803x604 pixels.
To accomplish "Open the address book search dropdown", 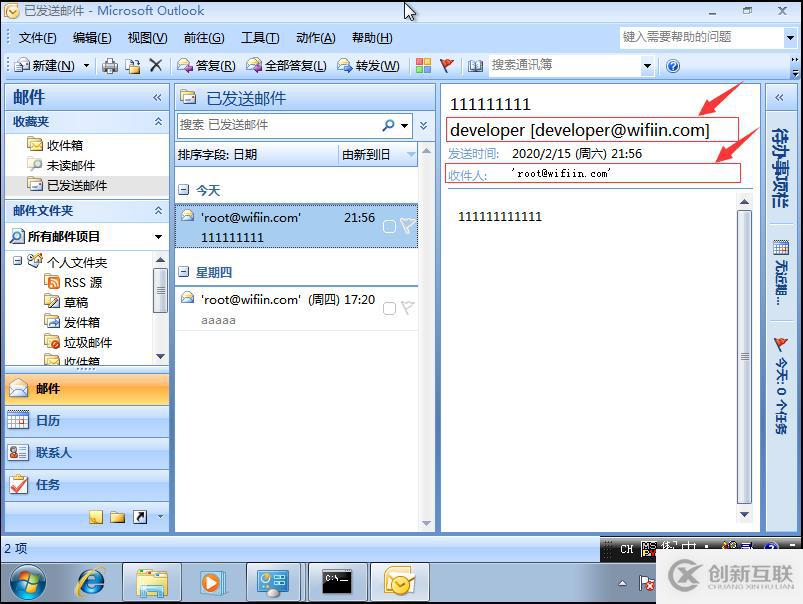I will pyautogui.click(x=647, y=66).
